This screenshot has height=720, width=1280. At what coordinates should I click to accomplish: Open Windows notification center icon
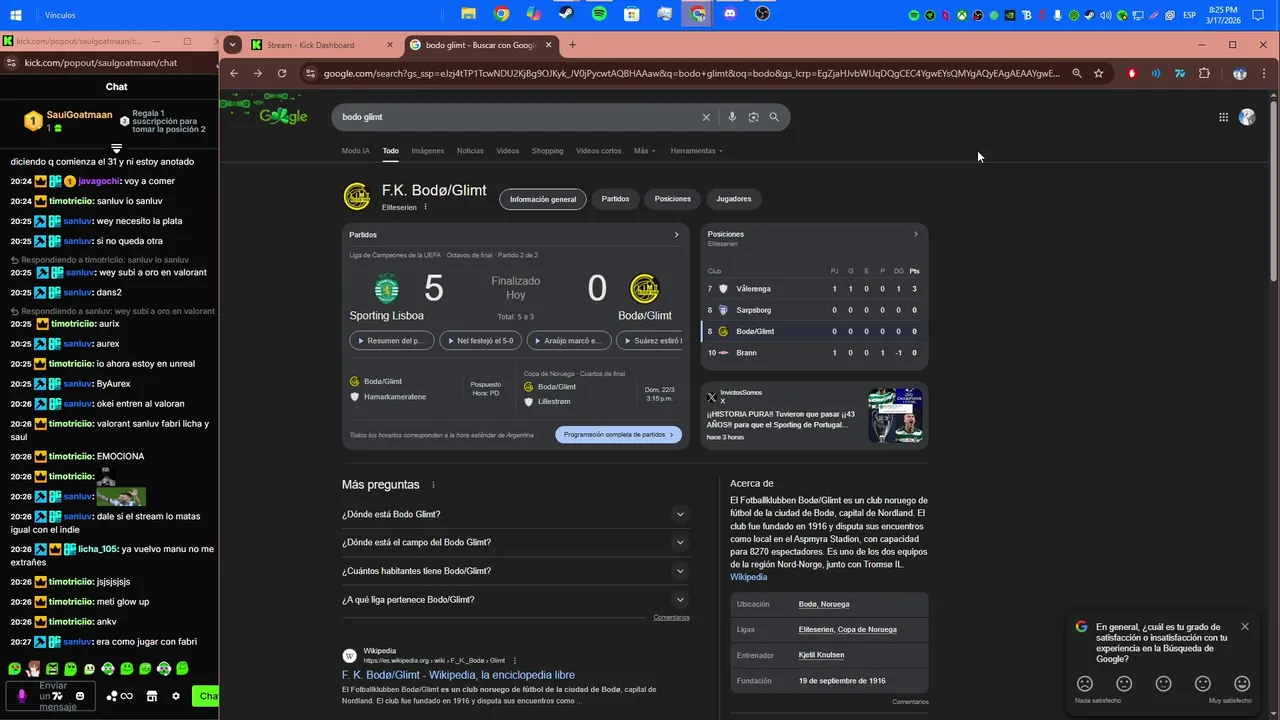1258,15
